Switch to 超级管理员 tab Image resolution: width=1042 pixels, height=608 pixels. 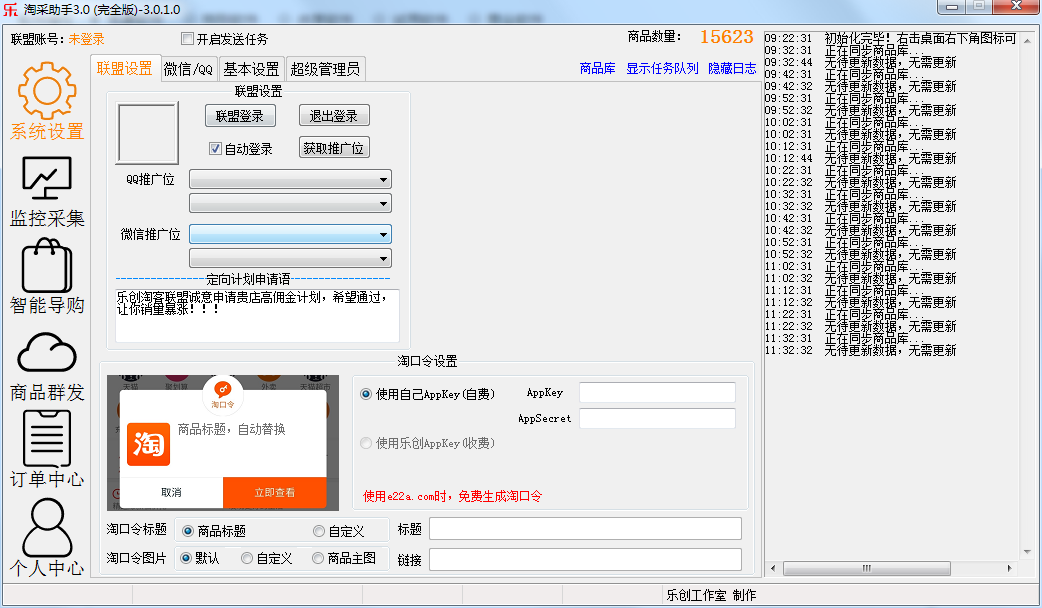(x=325, y=69)
